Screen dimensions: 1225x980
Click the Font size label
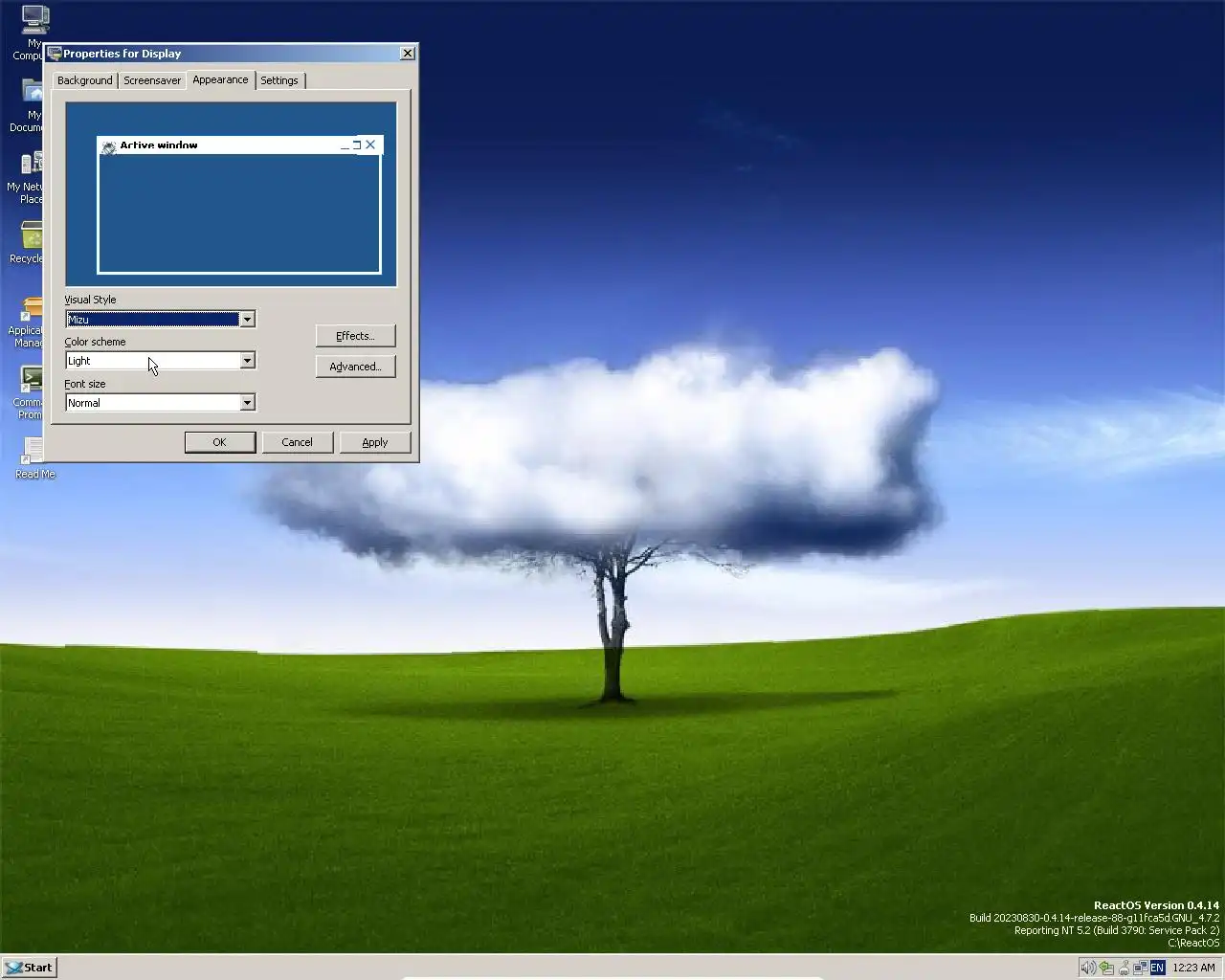(x=85, y=384)
